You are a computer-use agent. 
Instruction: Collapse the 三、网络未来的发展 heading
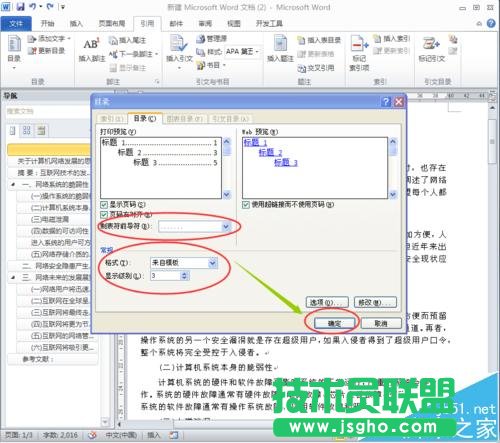pyautogui.click(x=13, y=277)
